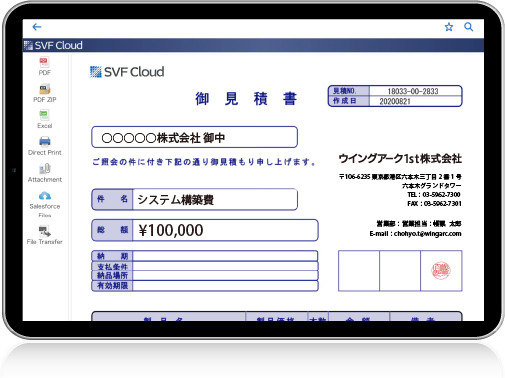The height and width of the screenshot is (378, 505).
Task: Export the form to Excel
Action: tap(44, 119)
